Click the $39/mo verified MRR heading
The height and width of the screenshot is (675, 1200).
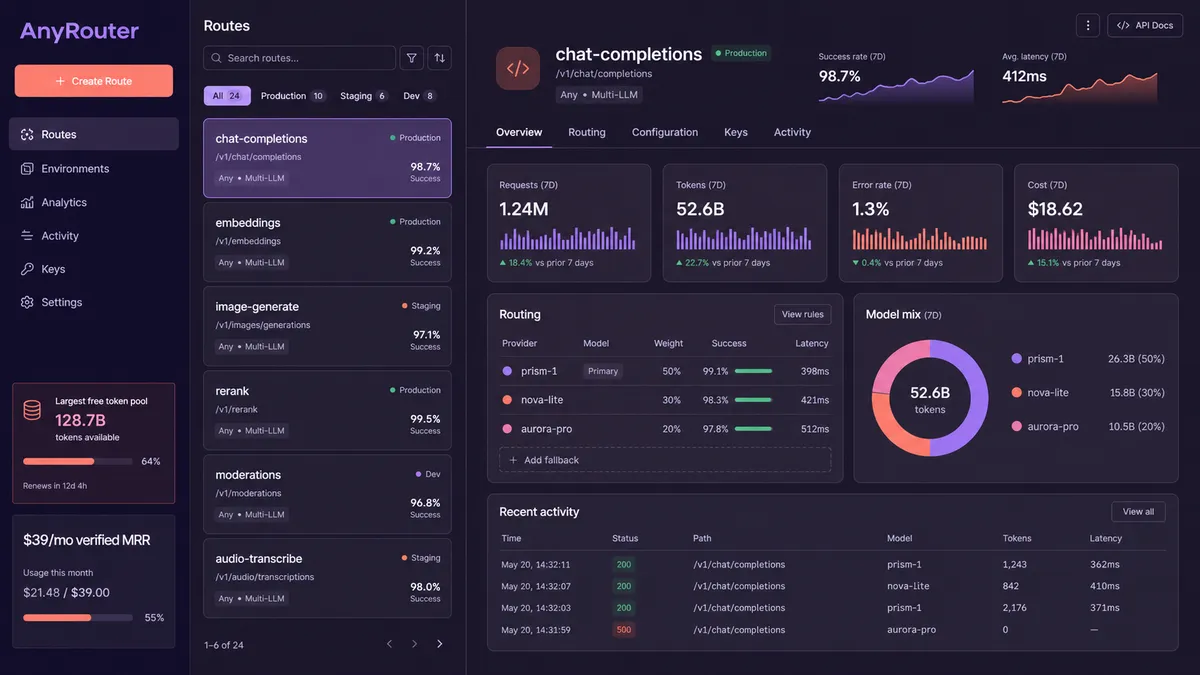pos(87,540)
